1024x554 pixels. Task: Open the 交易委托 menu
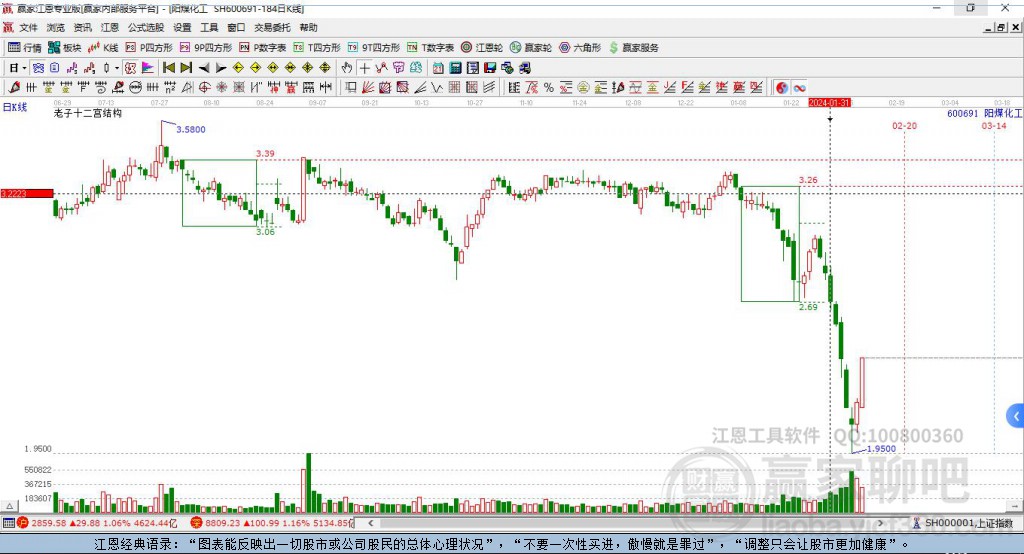272,27
